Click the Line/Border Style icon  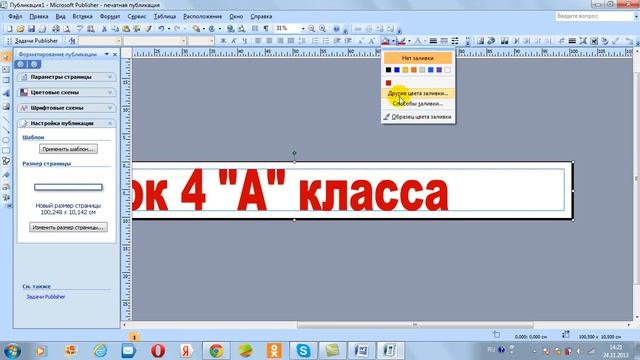click(433, 41)
